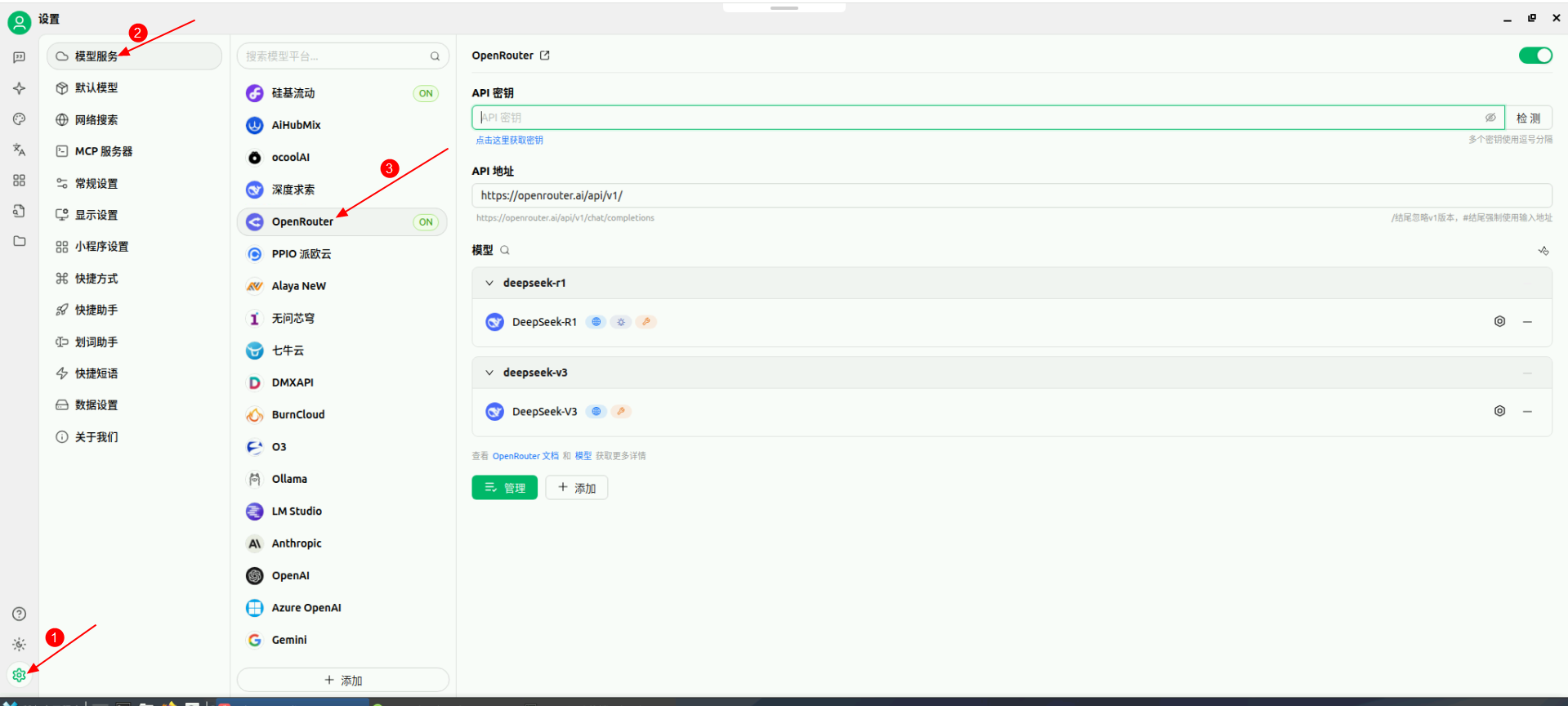Open the user avatar profile
The height and width of the screenshot is (706, 1568).
coord(20,22)
